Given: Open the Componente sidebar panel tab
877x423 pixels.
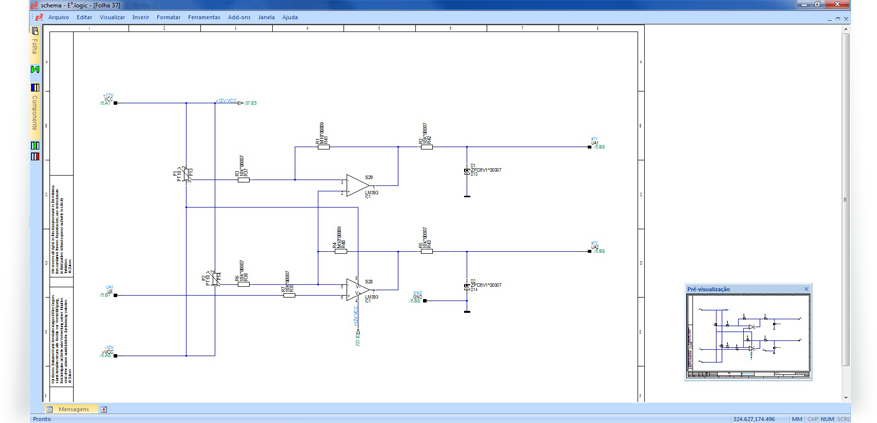Looking at the screenshot, I should [x=35, y=113].
